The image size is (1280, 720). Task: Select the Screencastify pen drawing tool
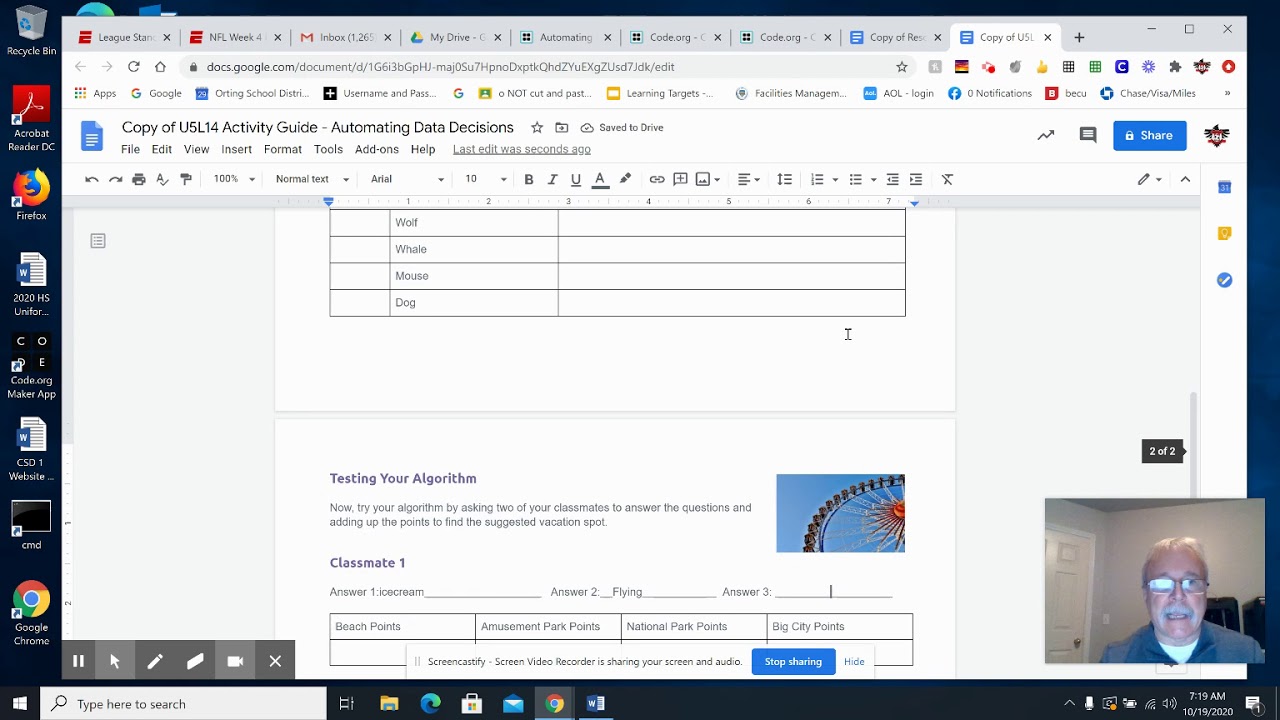pyautogui.click(x=155, y=661)
